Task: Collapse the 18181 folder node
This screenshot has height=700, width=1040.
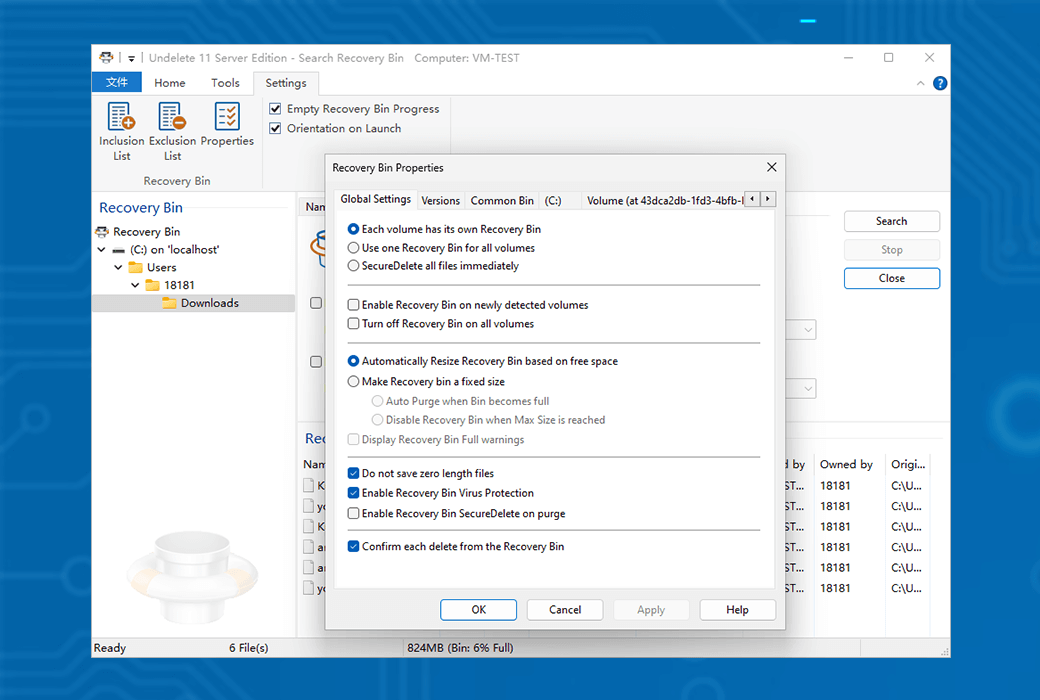Action: pyautogui.click(x=135, y=286)
